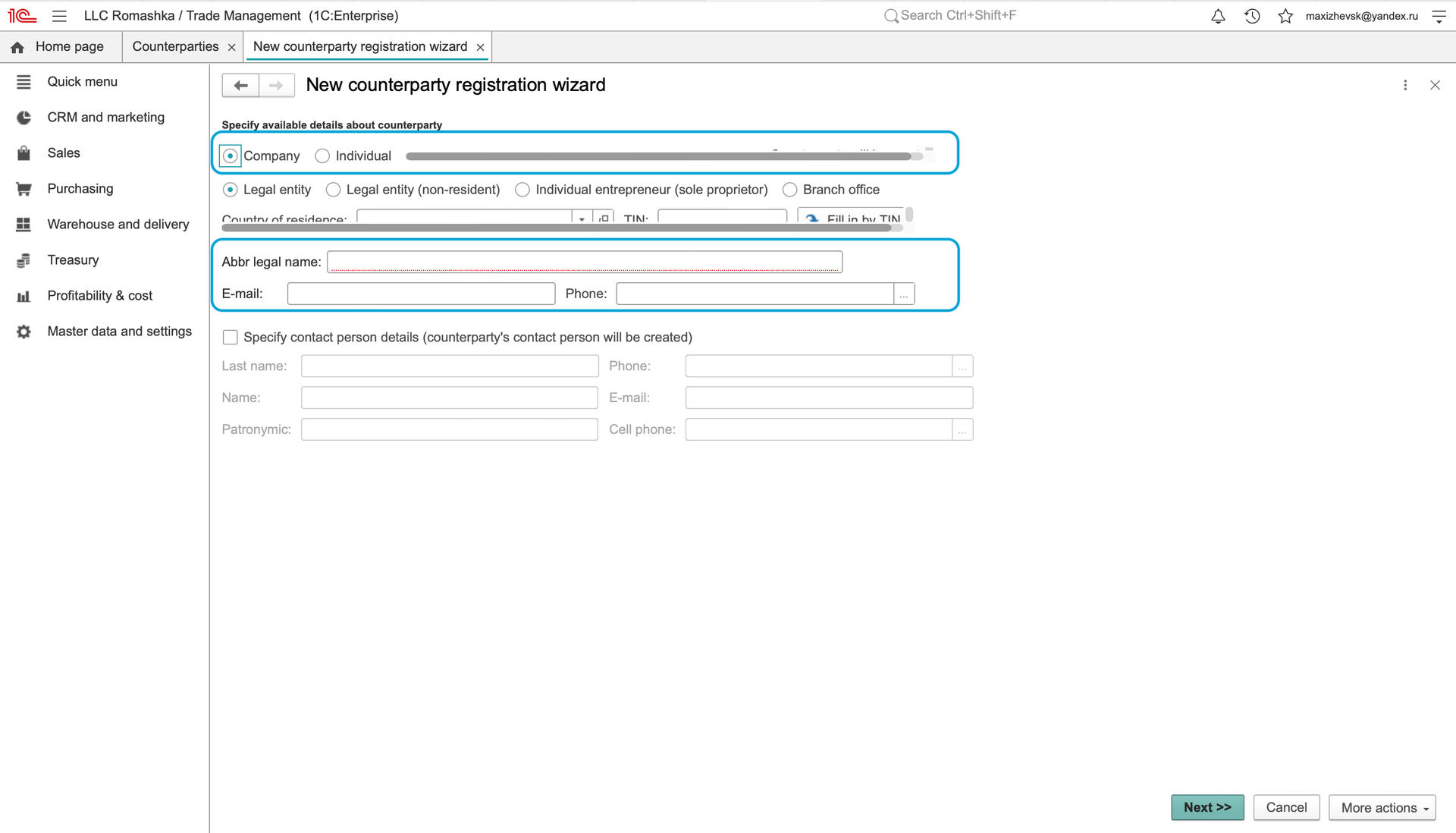Select the Legal entity radio button
The image size is (1456, 833).
(x=231, y=190)
